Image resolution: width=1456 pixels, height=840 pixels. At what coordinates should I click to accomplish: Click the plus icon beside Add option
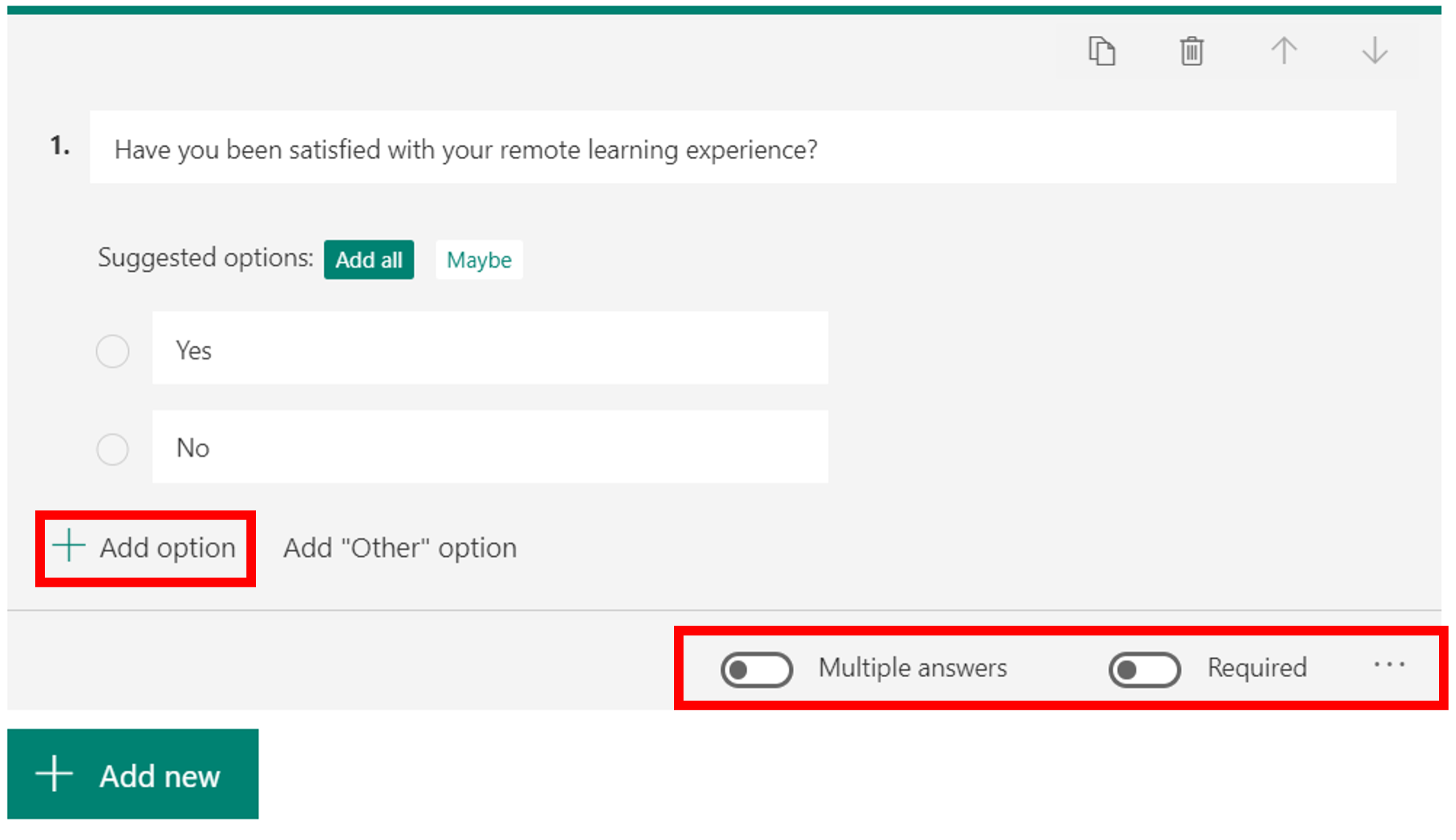[x=69, y=547]
